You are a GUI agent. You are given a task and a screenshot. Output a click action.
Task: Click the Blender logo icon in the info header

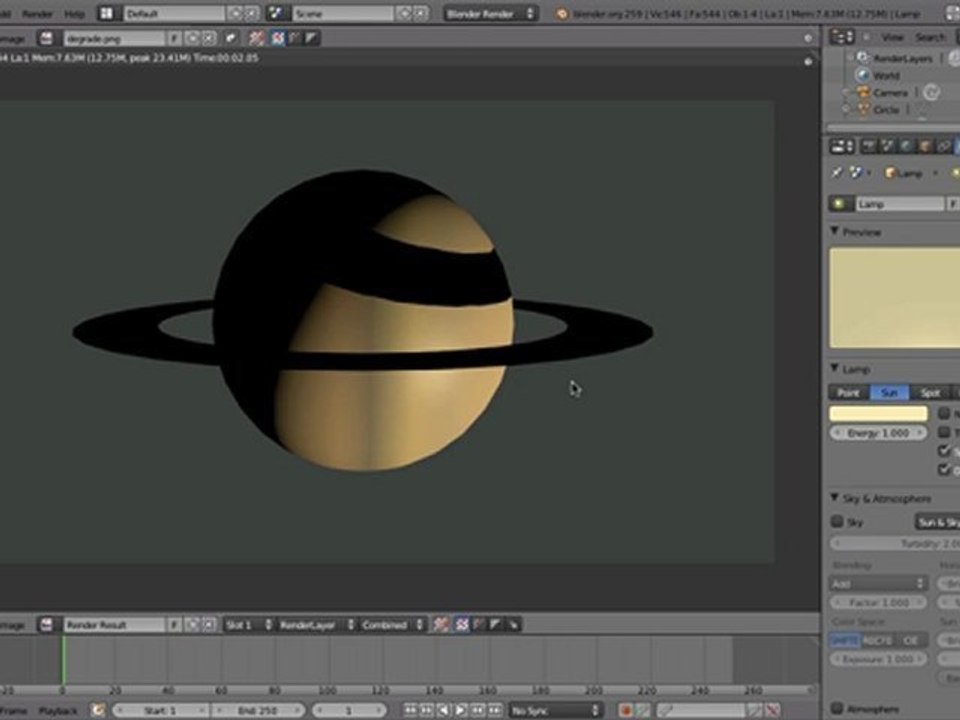(x=561, y=13)
